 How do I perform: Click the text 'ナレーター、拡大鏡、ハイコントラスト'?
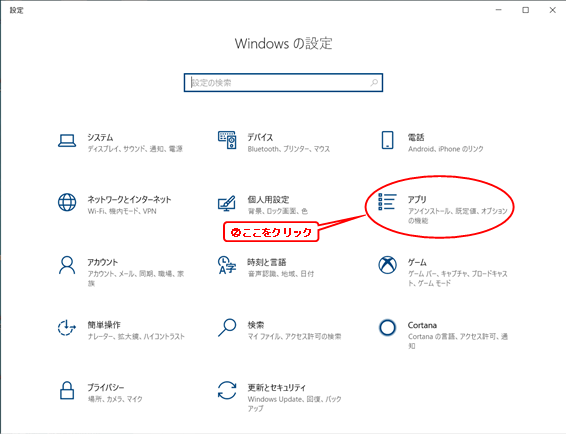pyautogui.click(x=136, y=336)
